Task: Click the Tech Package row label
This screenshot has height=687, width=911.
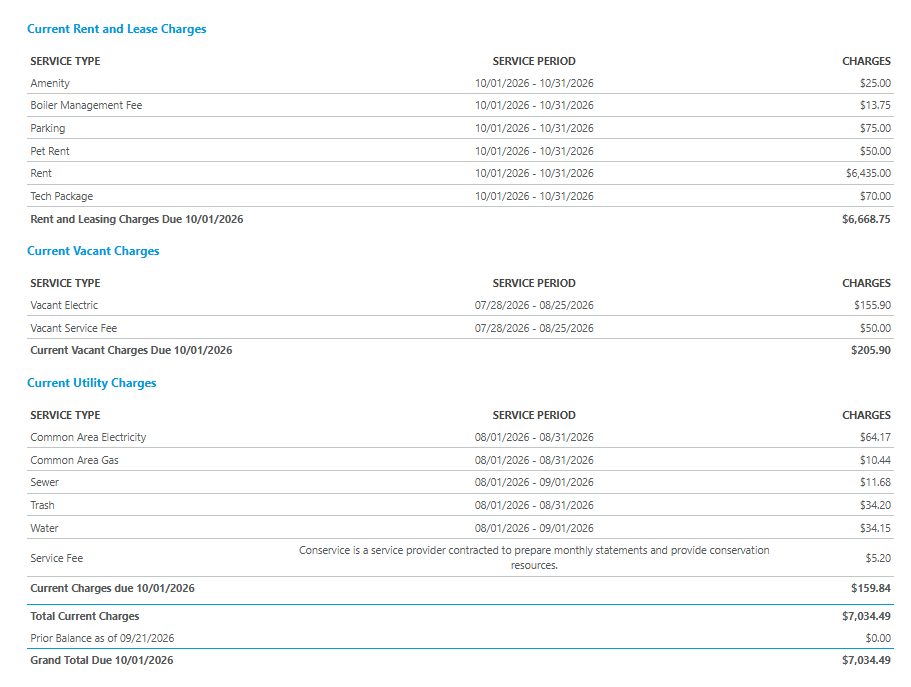Action: tap(62, 196)
